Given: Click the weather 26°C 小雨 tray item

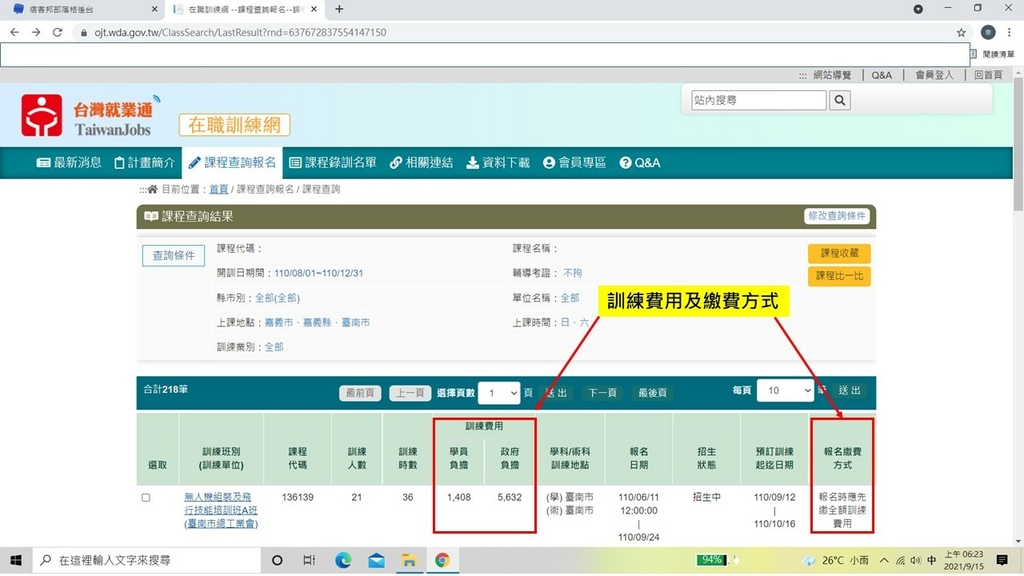Looking at the screenshot, I should tap(838, 560).
